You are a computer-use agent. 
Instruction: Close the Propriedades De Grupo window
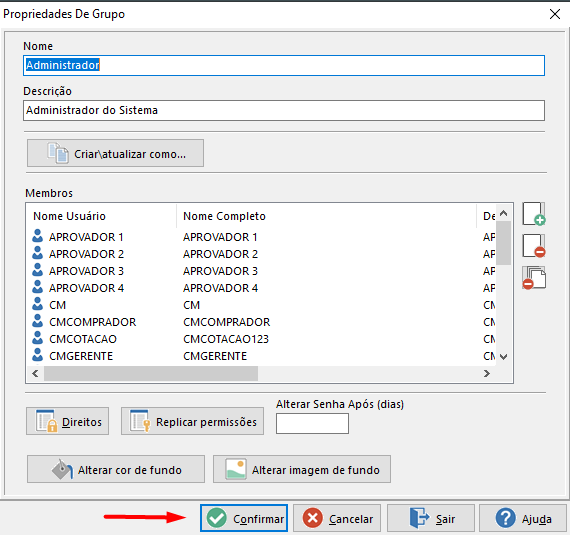coord(555,14)
